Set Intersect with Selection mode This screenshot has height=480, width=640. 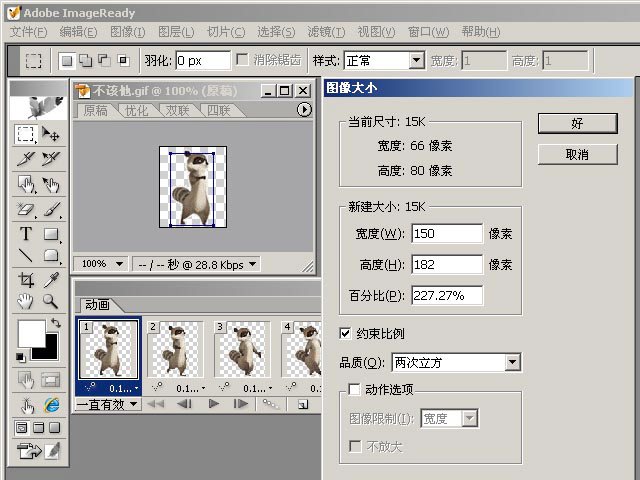(x=123, y=61)
